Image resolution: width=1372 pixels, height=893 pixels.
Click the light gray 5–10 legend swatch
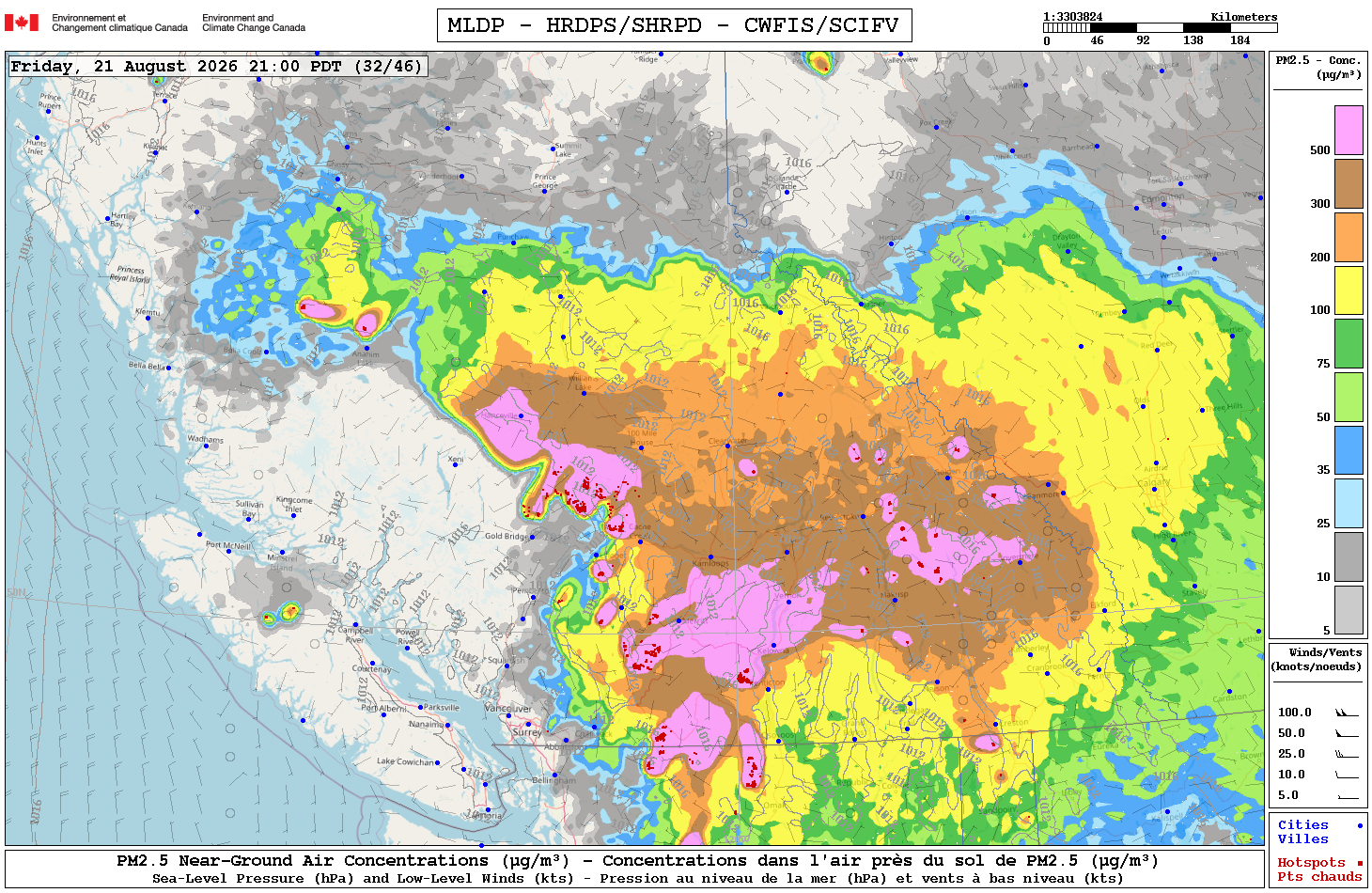point(1349,610)
